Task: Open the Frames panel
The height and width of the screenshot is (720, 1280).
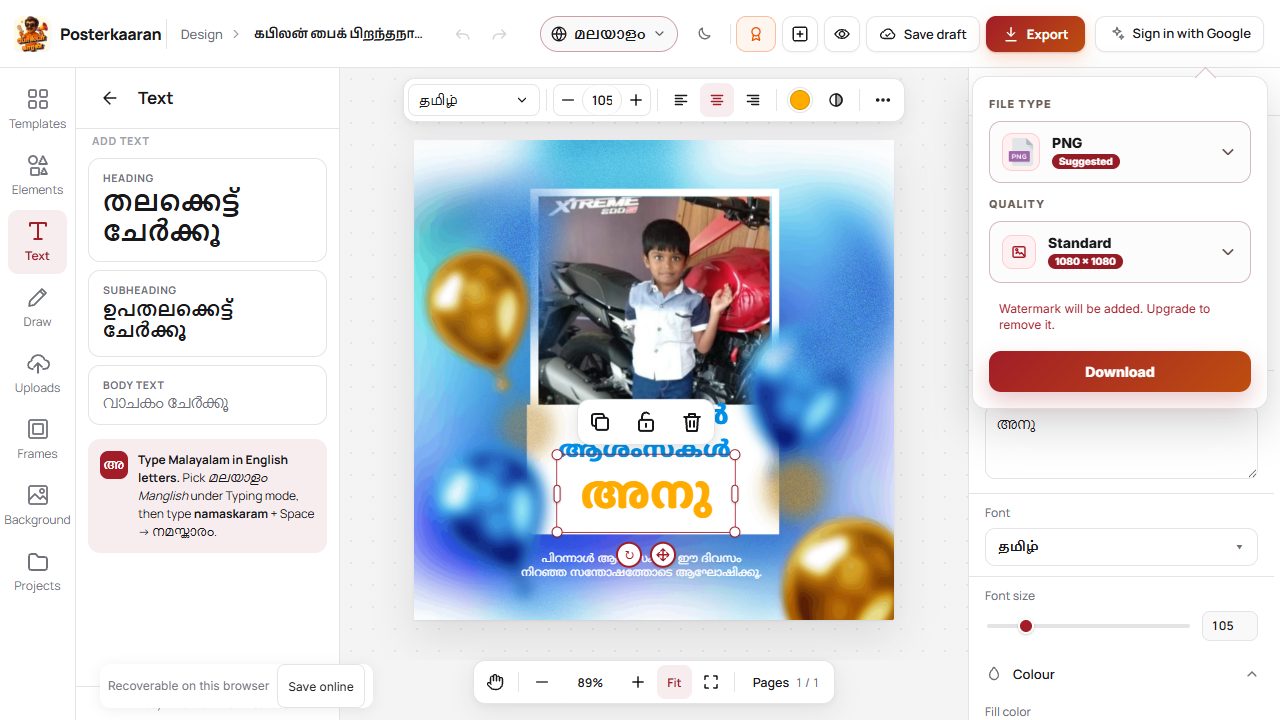Action: pyautogui.click(x=37, y=440)
